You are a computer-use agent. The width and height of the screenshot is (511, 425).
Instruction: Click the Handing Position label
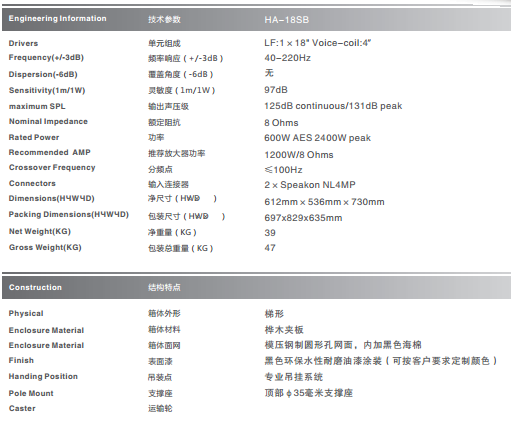[x=43, y=376]
